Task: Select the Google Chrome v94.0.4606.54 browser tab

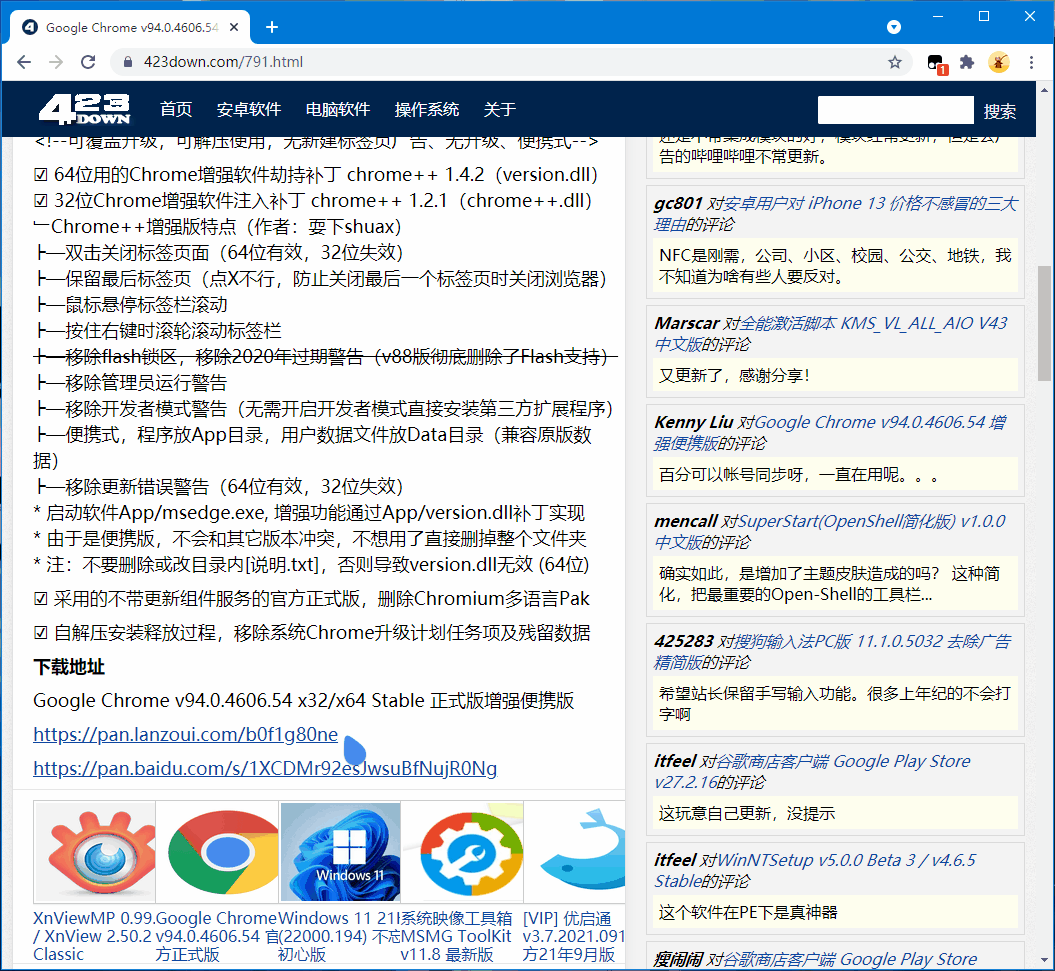Action: [x=131, y=27]
